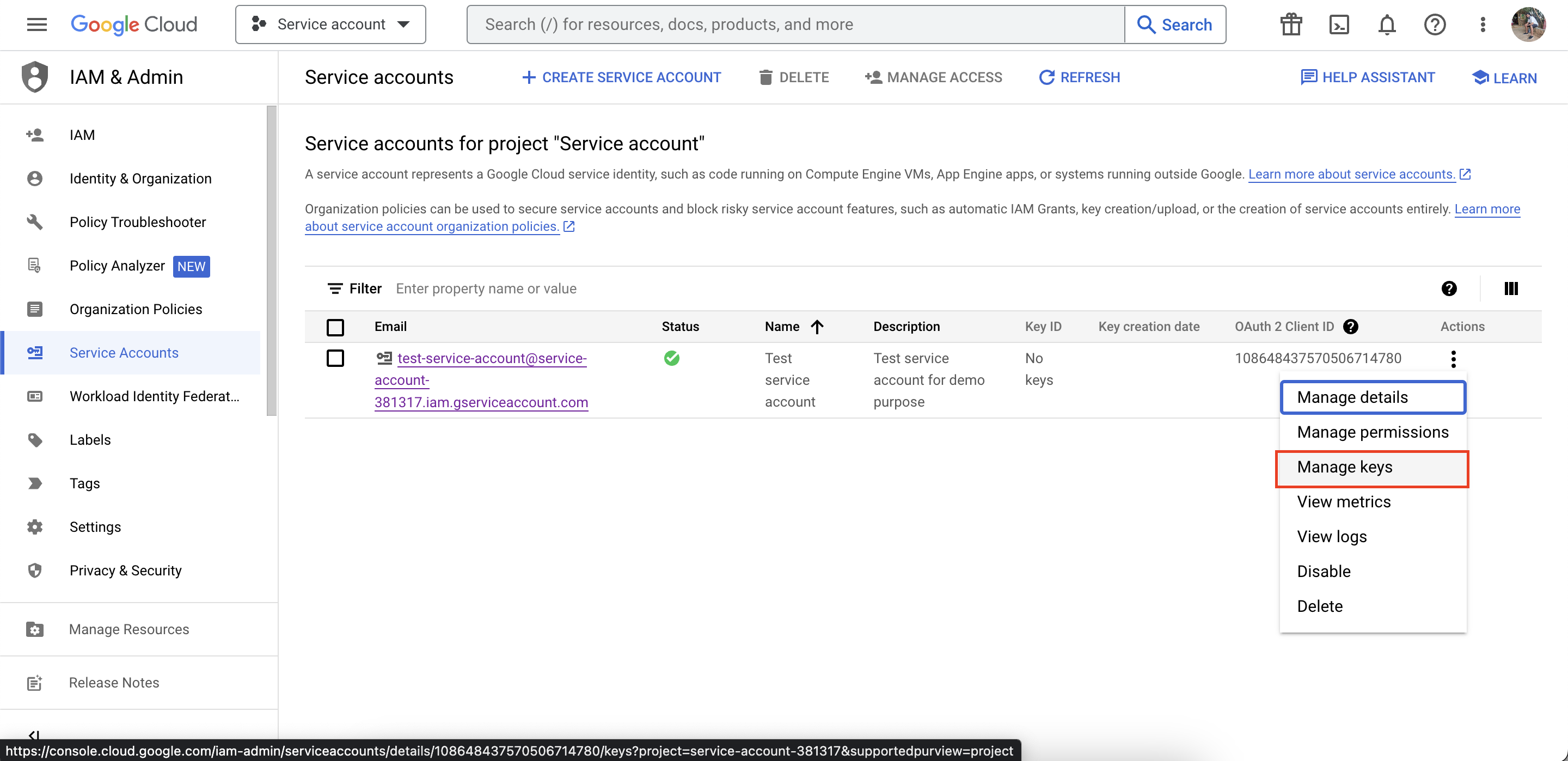Sort by the Name column arrow
Image resolution: width=1568 pixels, height=761 pixels.
pyautogui.click(x=817, y=327)
